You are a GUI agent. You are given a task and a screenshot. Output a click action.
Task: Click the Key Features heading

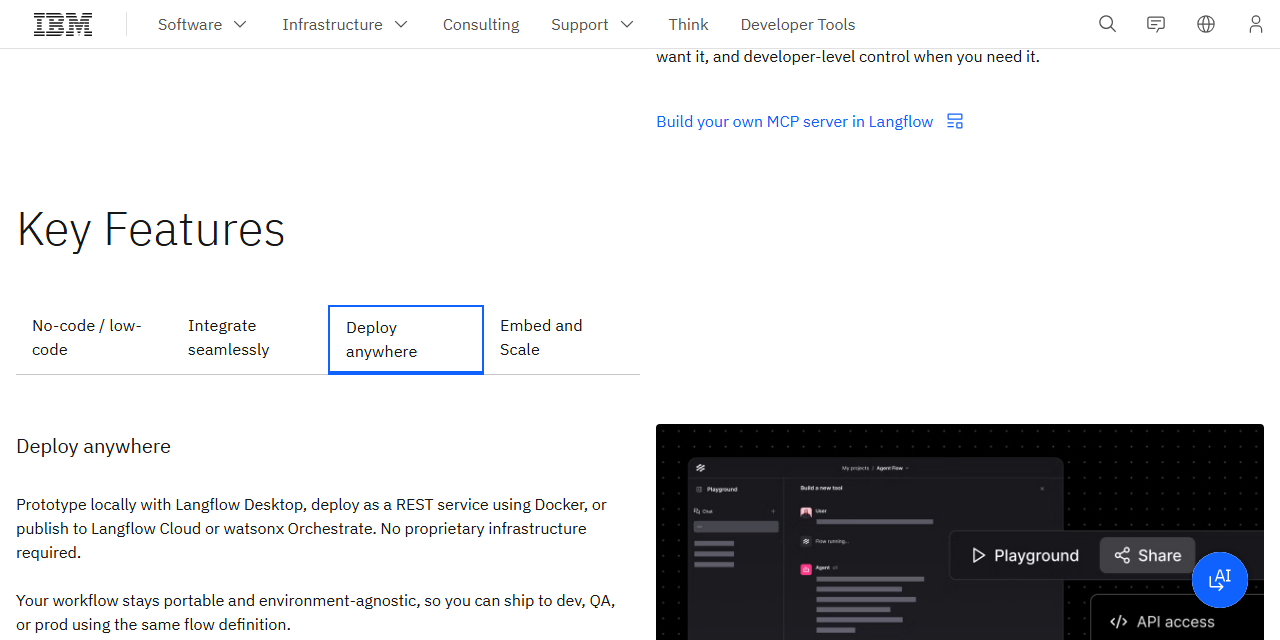point(151,229)
